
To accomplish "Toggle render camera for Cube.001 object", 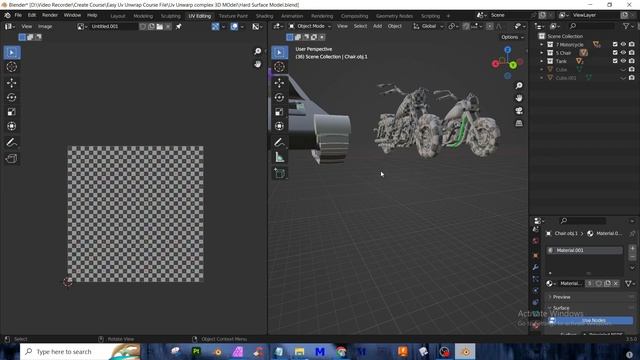I will click(632, 78).
